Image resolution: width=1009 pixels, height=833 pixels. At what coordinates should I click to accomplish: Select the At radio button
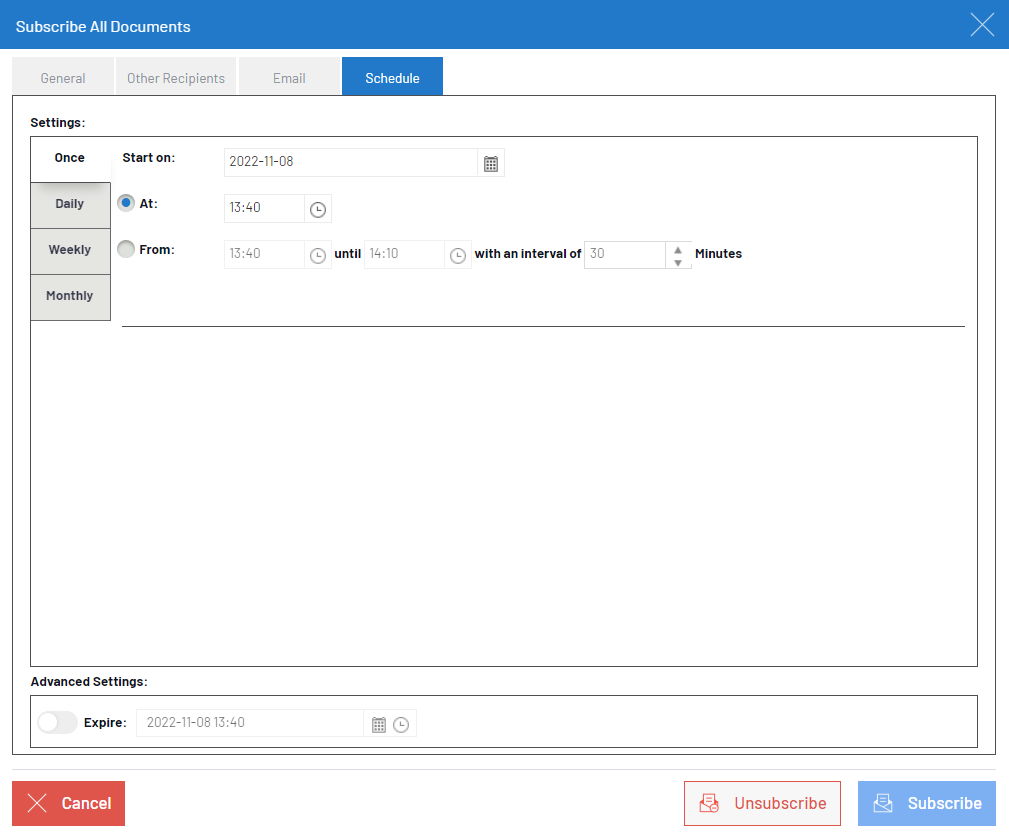tap(126, 203)
